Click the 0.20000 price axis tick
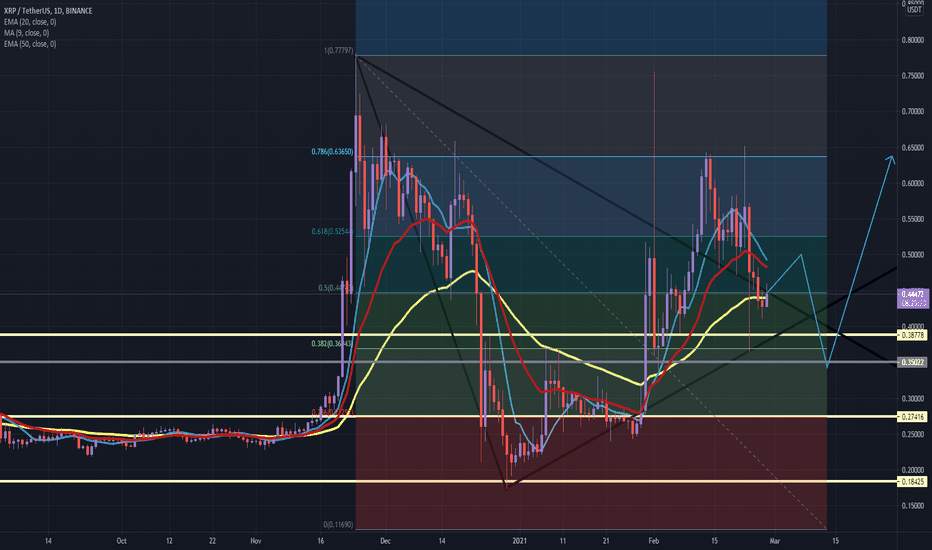Screen dimensions: 932x550 click(x=912, y=470)
